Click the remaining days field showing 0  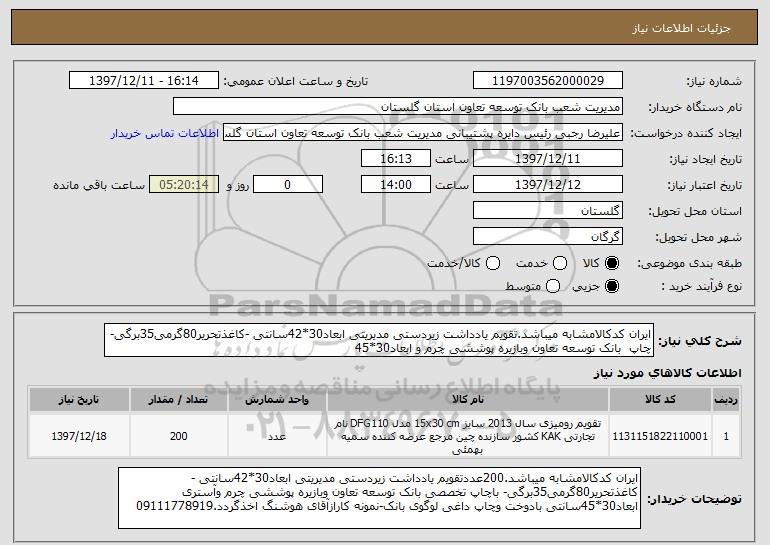point(288,185)
